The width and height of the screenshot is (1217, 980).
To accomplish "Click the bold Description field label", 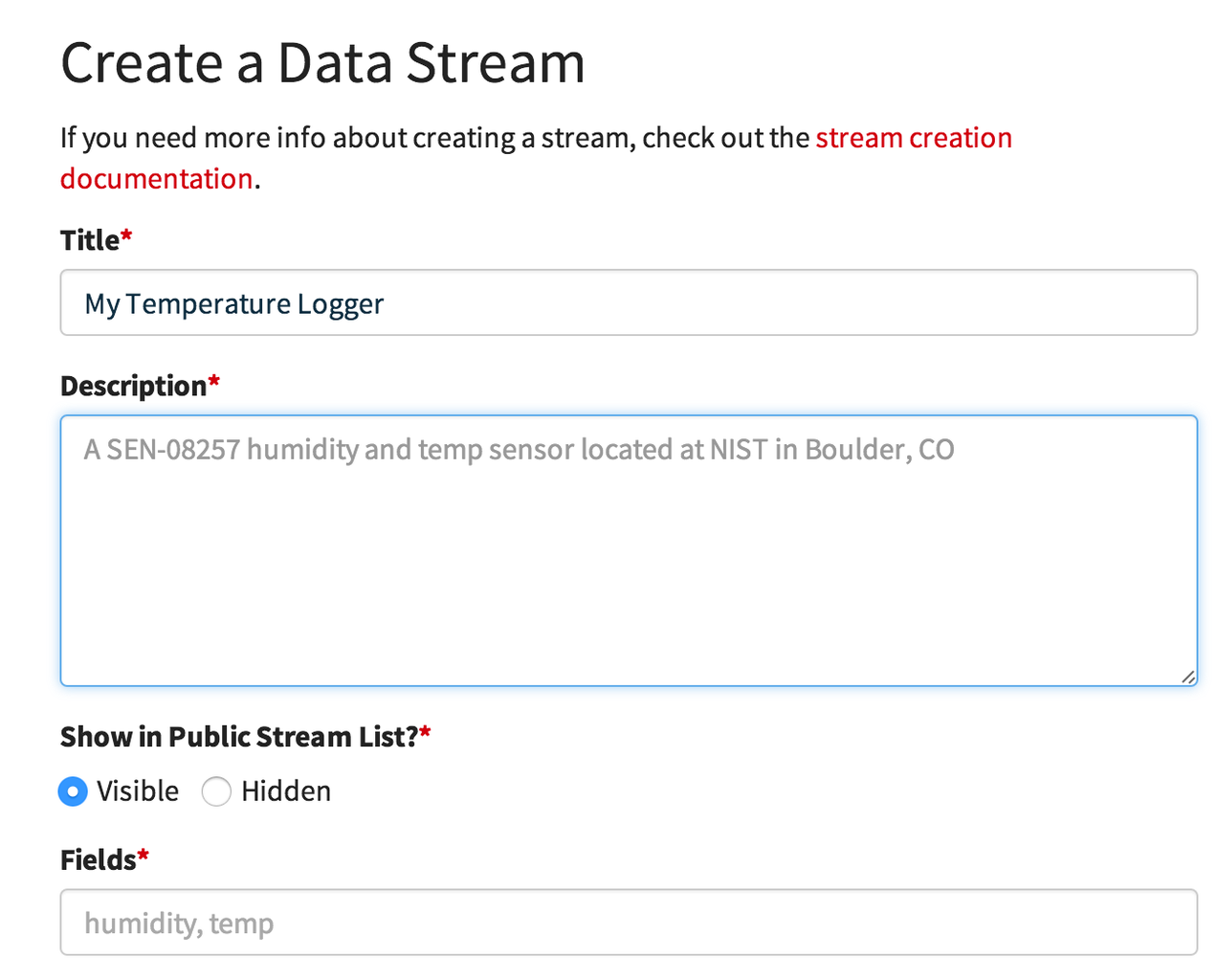I will pyautogui.click(x=133, y=386).
